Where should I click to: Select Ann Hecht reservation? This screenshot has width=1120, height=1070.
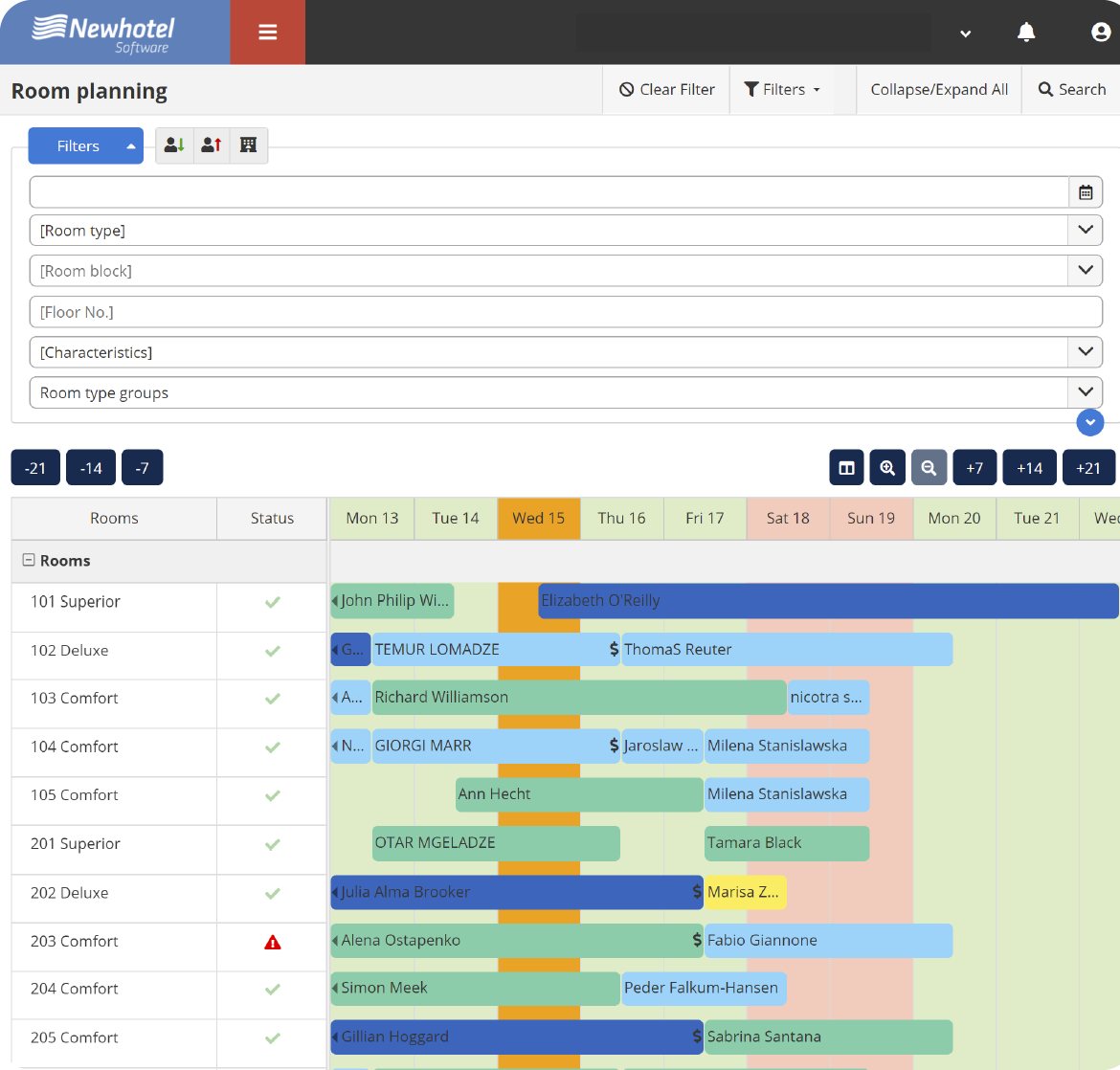click(579, 794)
